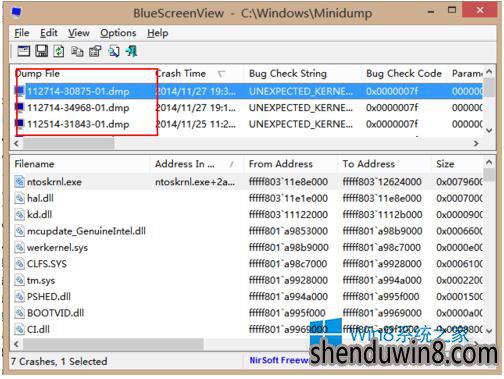Click the file icon beside mcupdate_GenuineIntel.dll
This screenshot has height=379, width=504.
(x=20, y=231)
